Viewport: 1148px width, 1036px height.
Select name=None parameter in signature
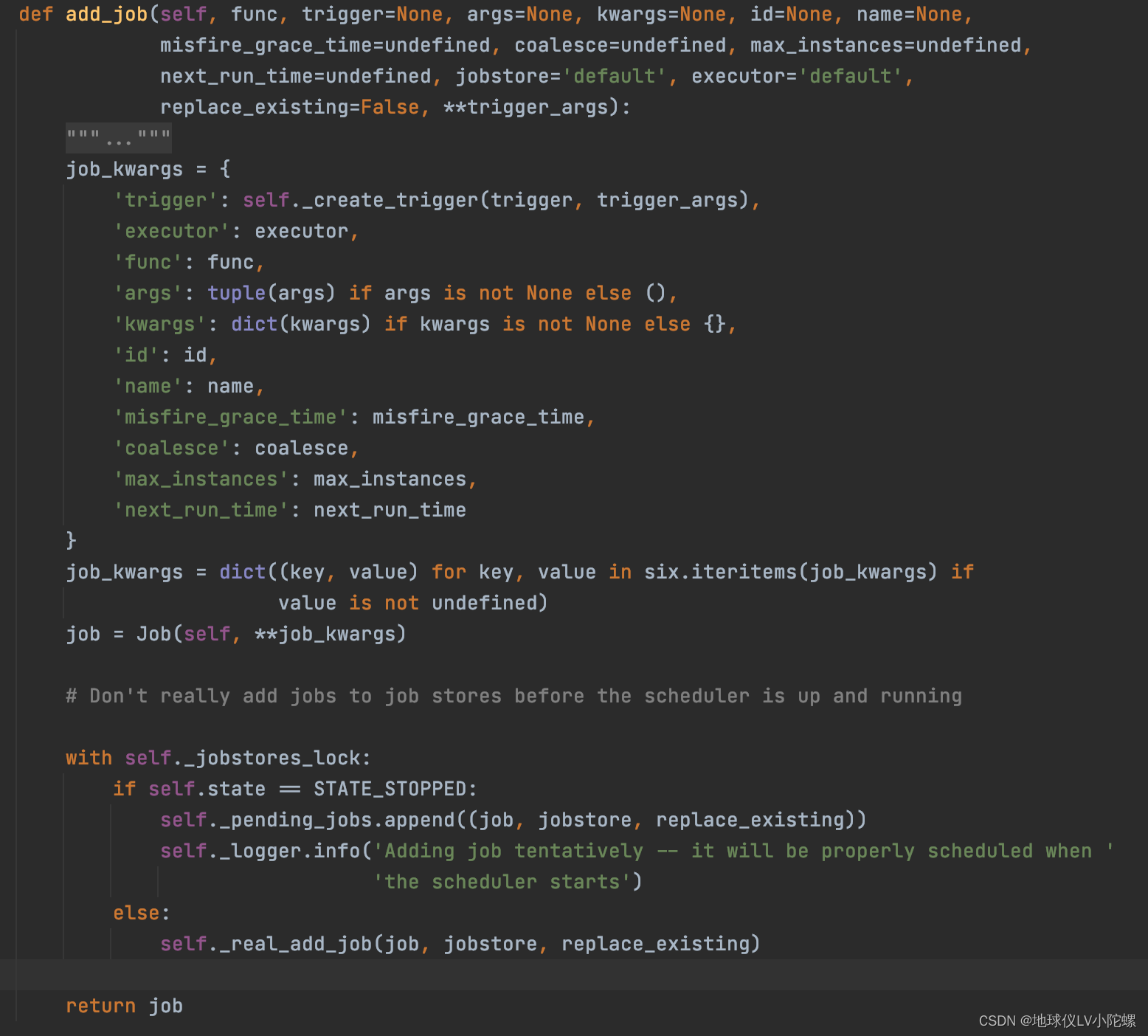pyautogui.click(x=910, y=14)
